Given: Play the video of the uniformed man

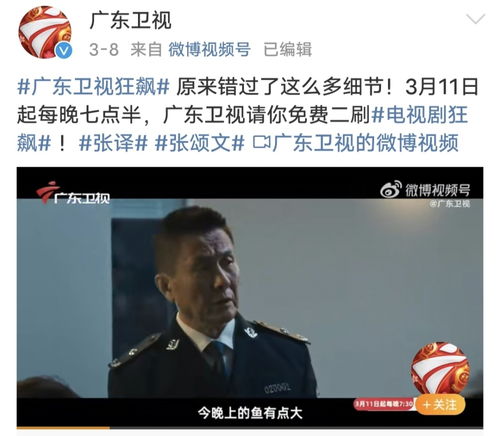Looking at the screenshot, I should [250, 297].
